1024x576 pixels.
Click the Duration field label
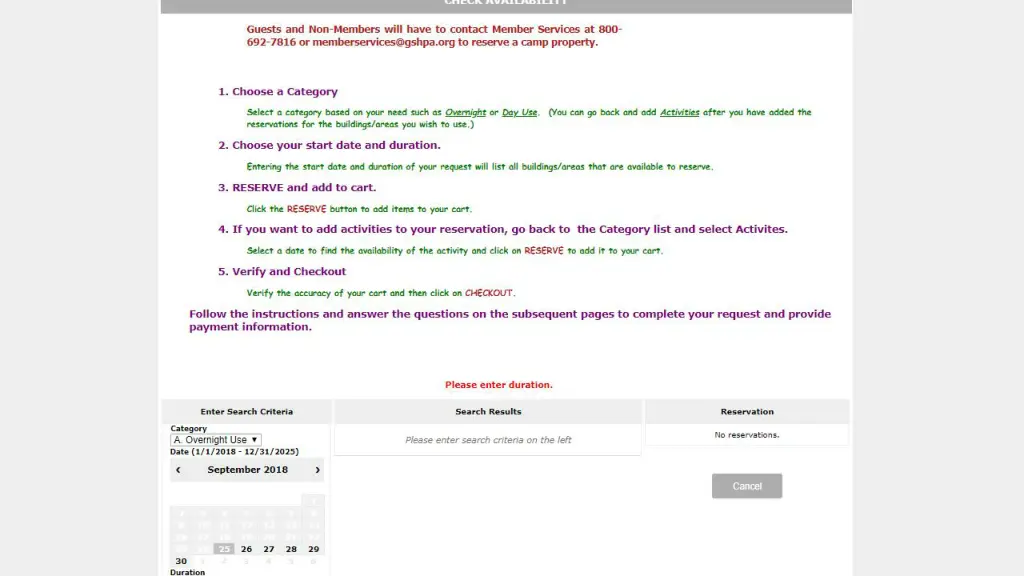pyautogui.click(x=187, y=572)
